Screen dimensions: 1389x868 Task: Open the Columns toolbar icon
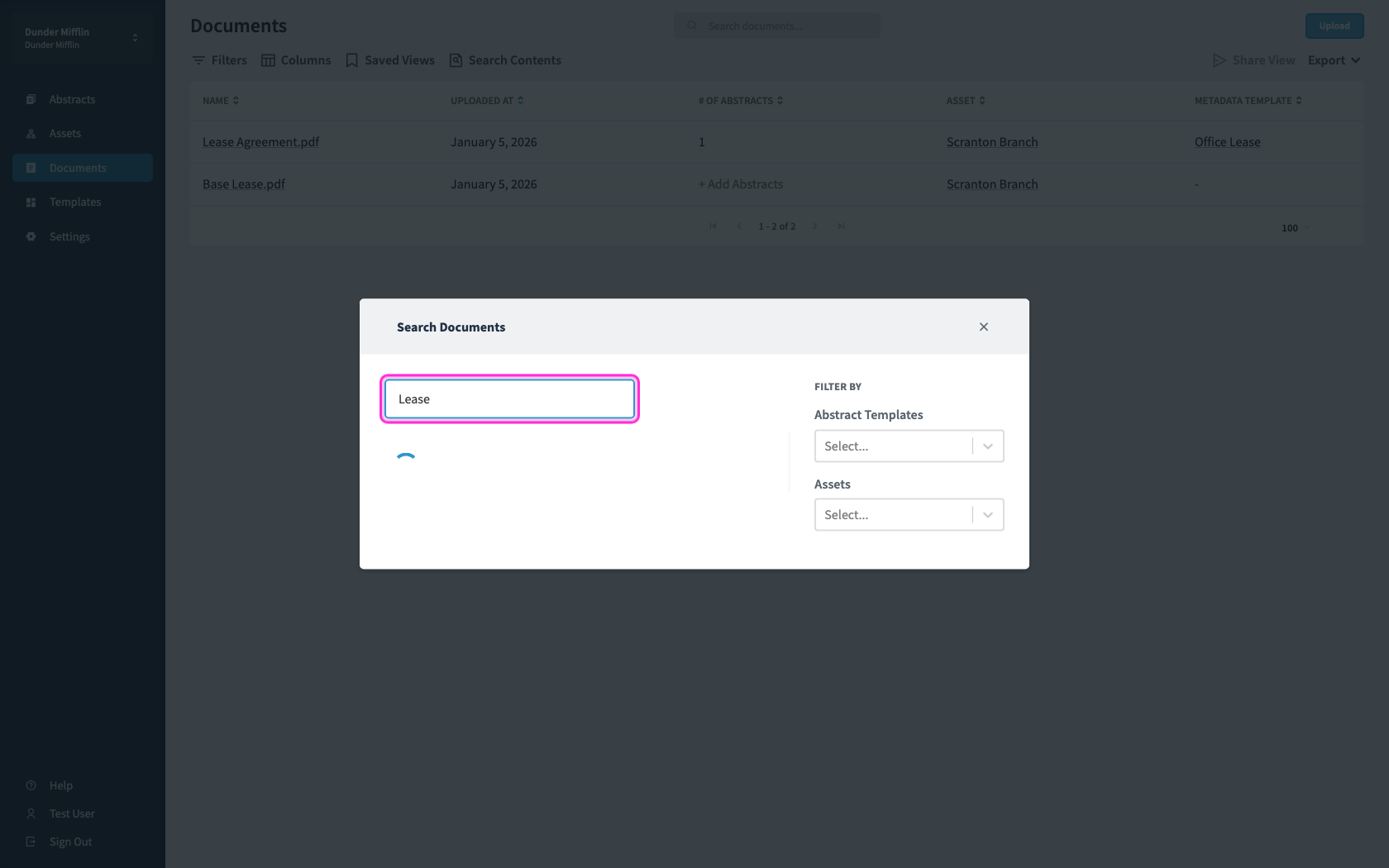pyautogui.click(x=268, y=60)
